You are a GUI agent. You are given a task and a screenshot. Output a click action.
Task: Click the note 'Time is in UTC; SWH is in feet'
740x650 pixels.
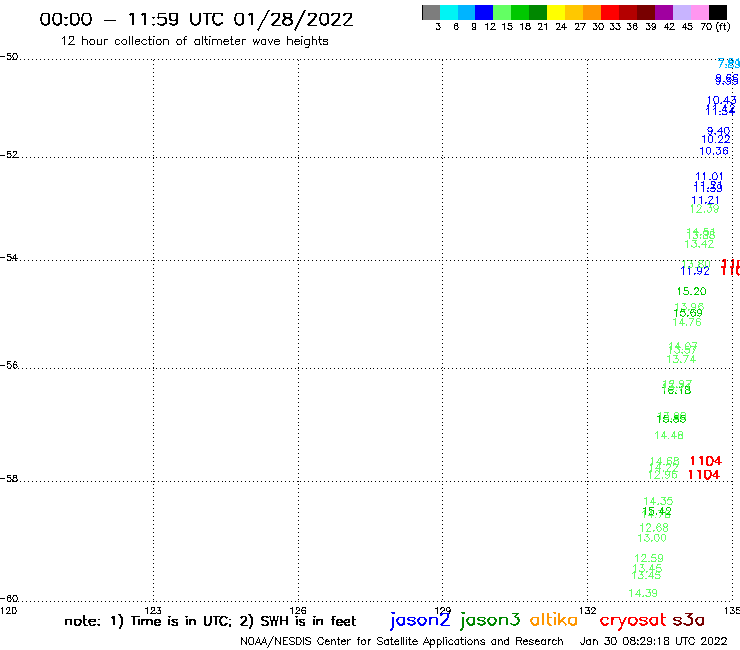point(210,621)
